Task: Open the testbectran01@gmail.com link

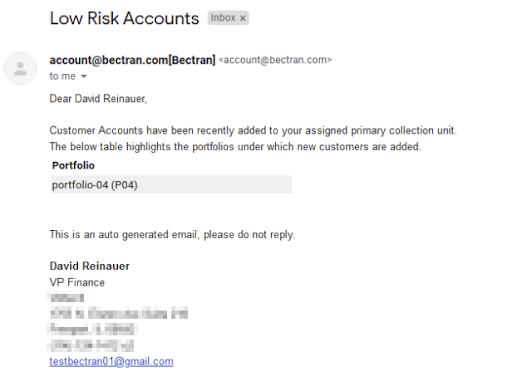Action: pyautogui.click(x=111, y=361)
